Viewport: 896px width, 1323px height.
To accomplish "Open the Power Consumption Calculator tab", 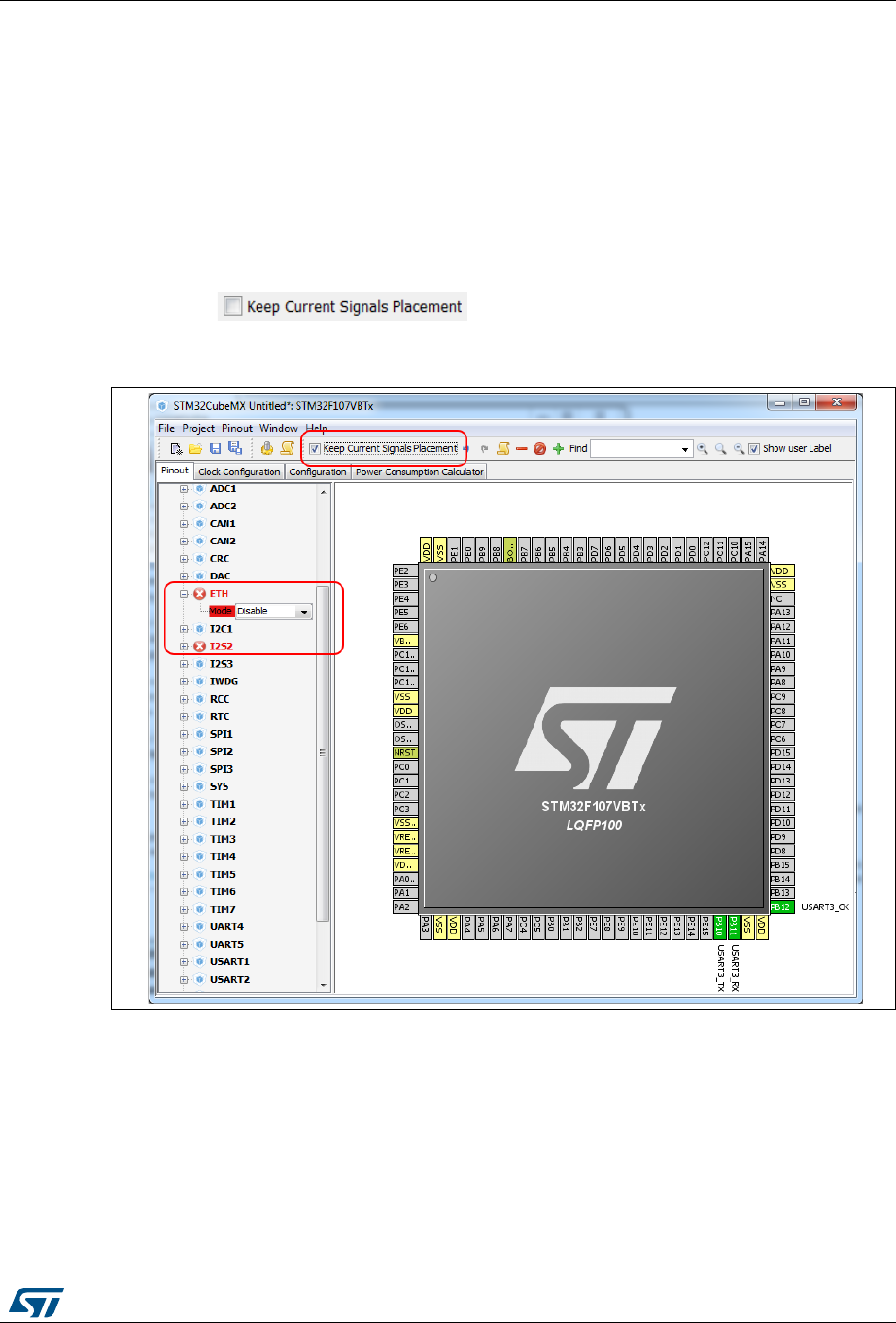I will click(419, 472).
